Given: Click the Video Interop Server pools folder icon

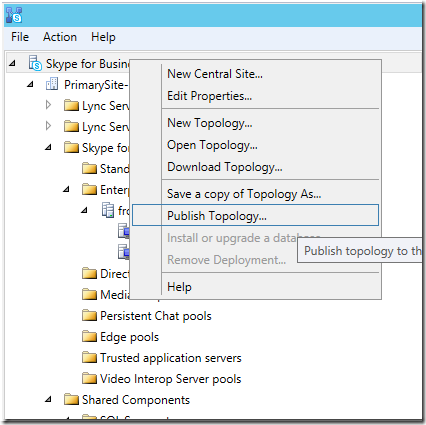Looking at the screenshot, I should tap(89, 378).
